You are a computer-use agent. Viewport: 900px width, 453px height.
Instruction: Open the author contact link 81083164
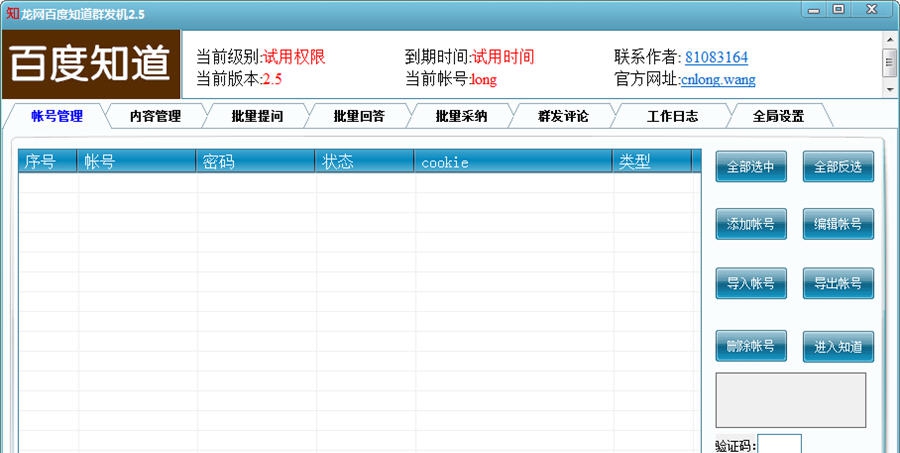coord(716,57)
